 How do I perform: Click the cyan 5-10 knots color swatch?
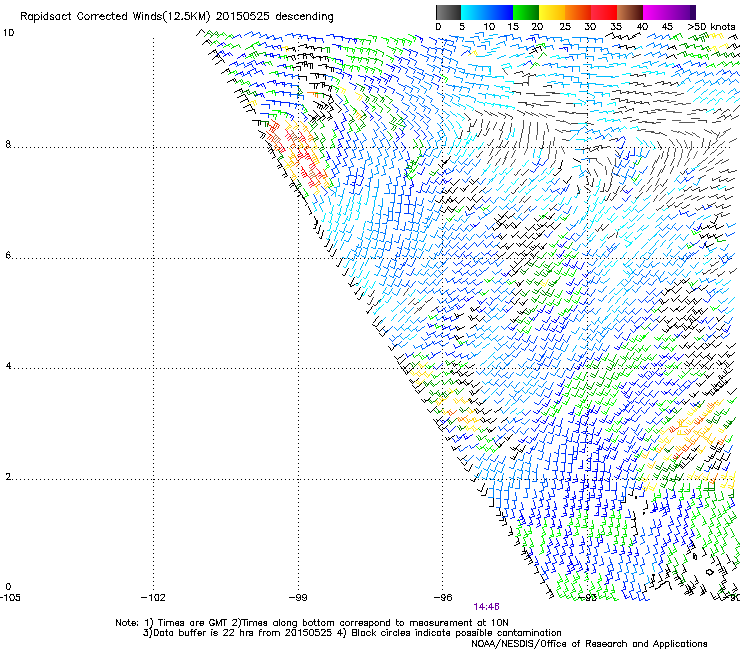[474, 12]
